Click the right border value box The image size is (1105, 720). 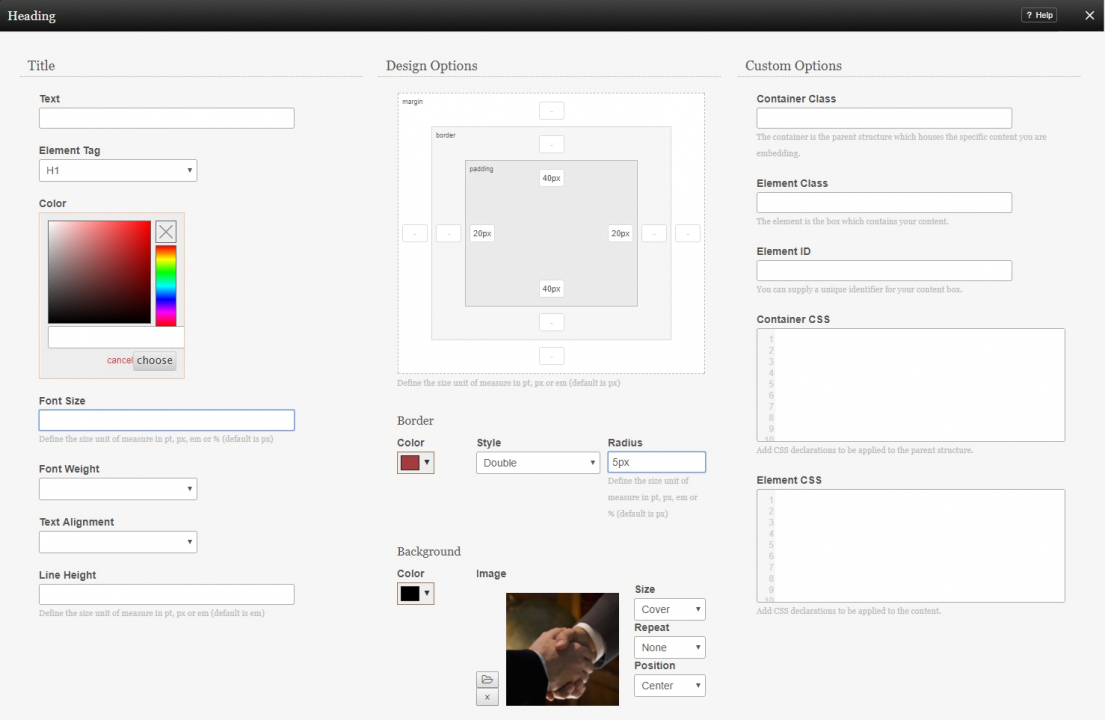(654, 233)
